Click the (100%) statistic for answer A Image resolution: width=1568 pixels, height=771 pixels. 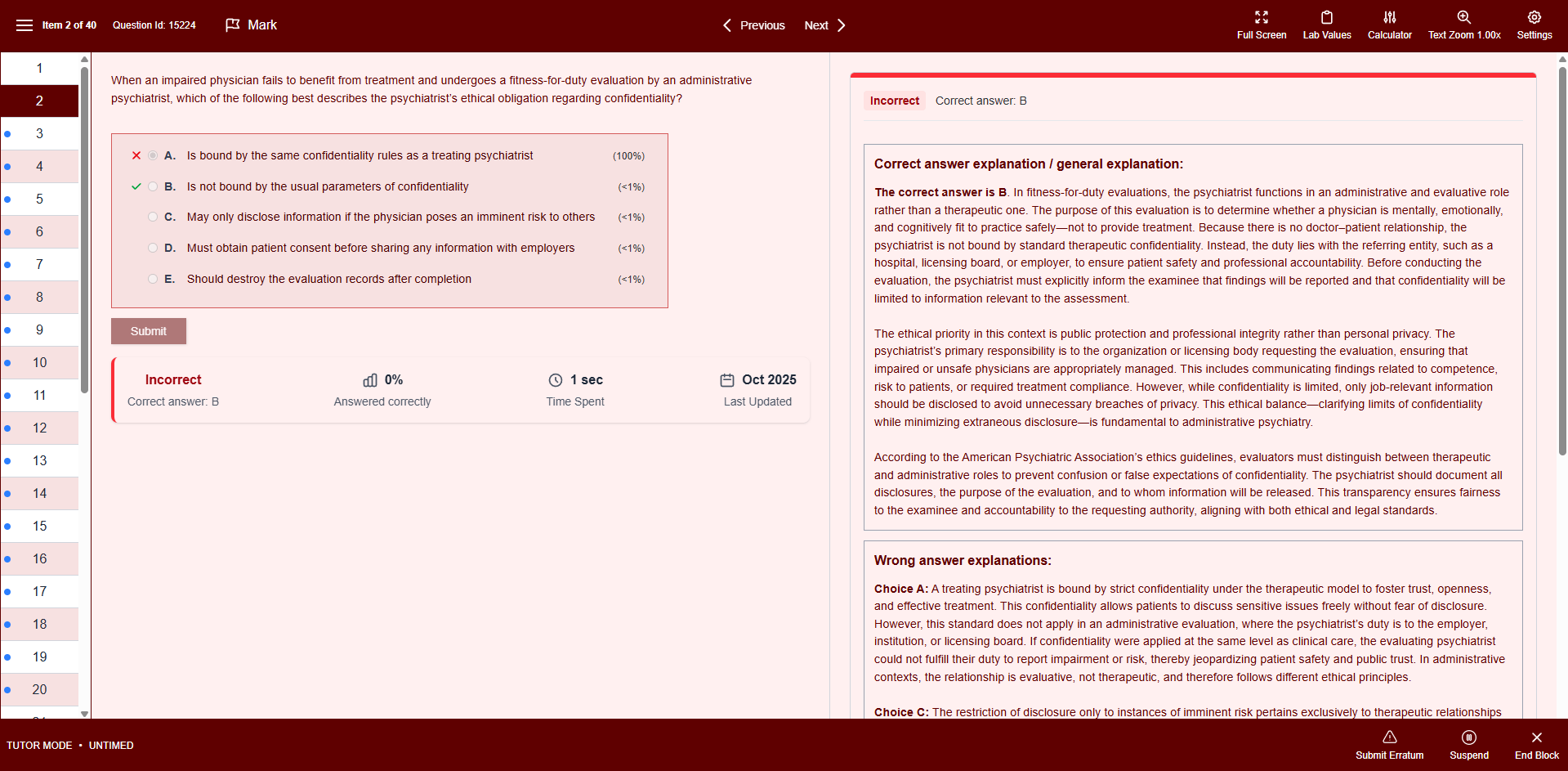coord(629,156)
